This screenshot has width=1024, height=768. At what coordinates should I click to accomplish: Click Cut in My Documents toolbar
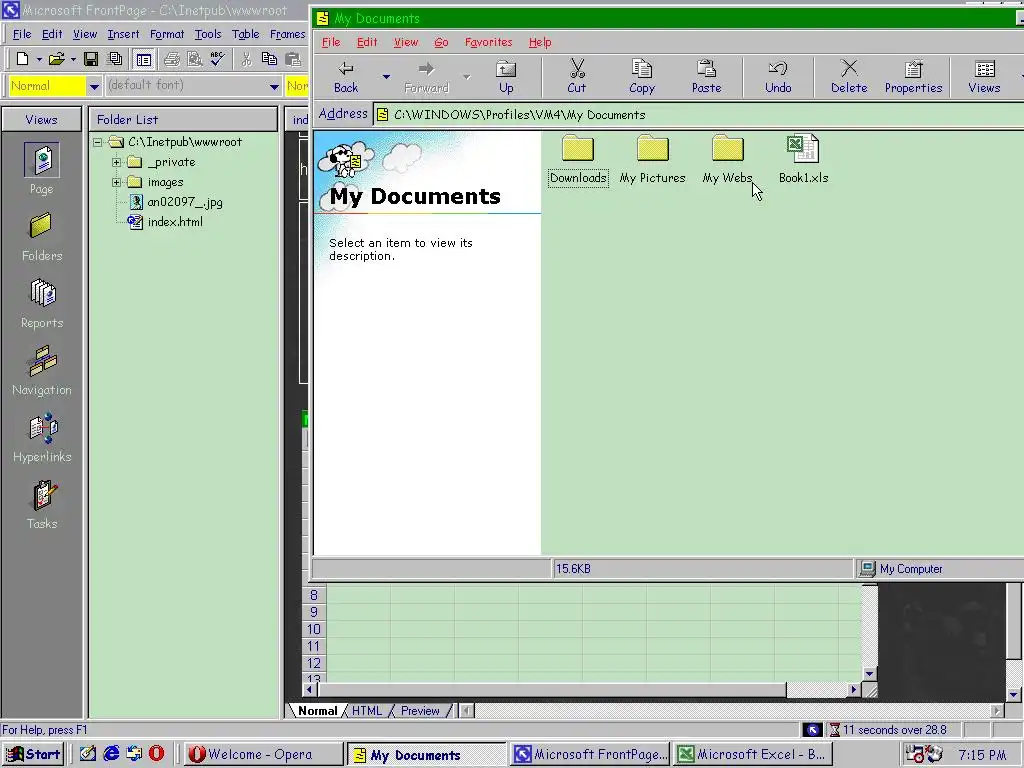point(577,77)
